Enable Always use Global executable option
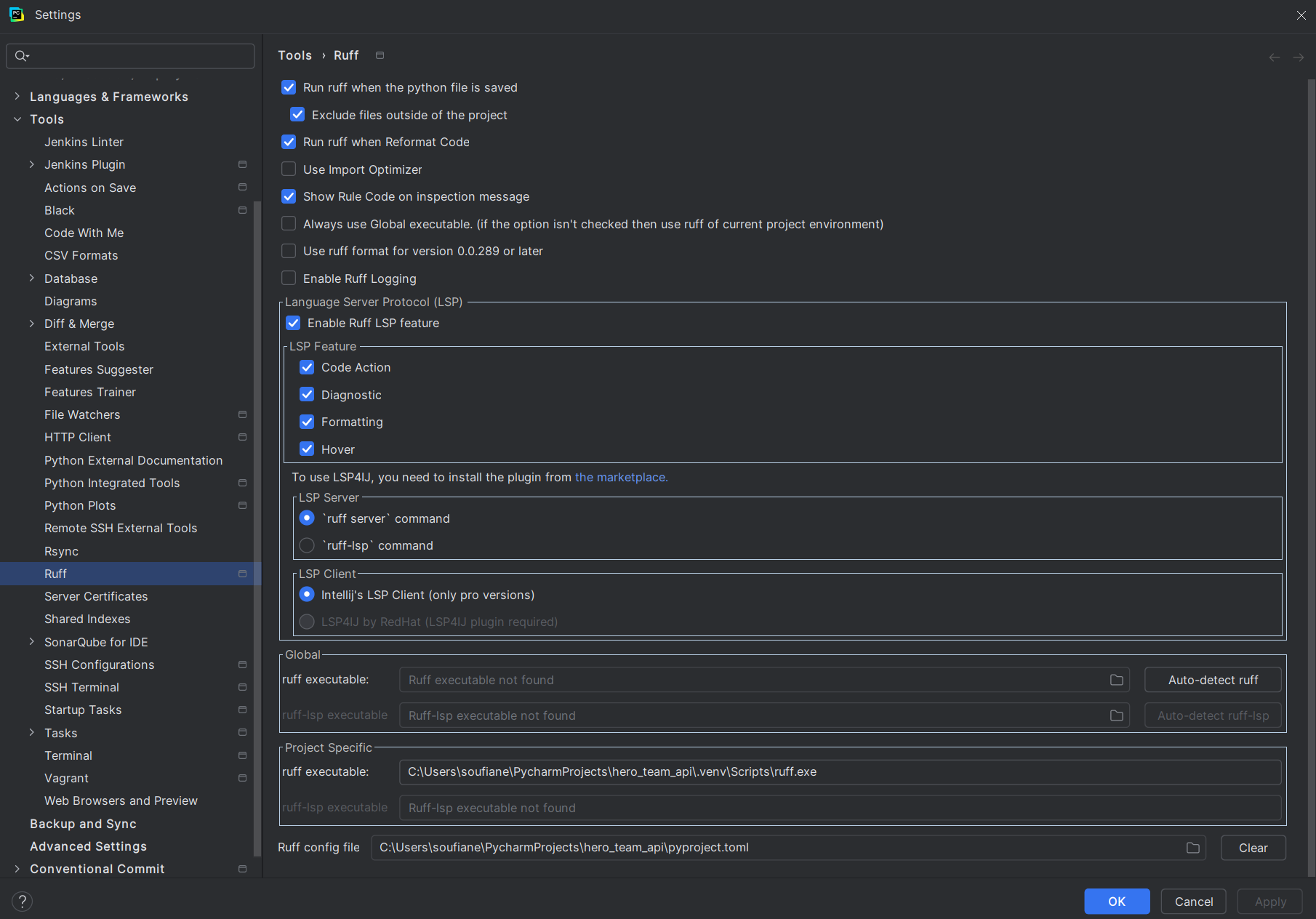 coord(289,223)
